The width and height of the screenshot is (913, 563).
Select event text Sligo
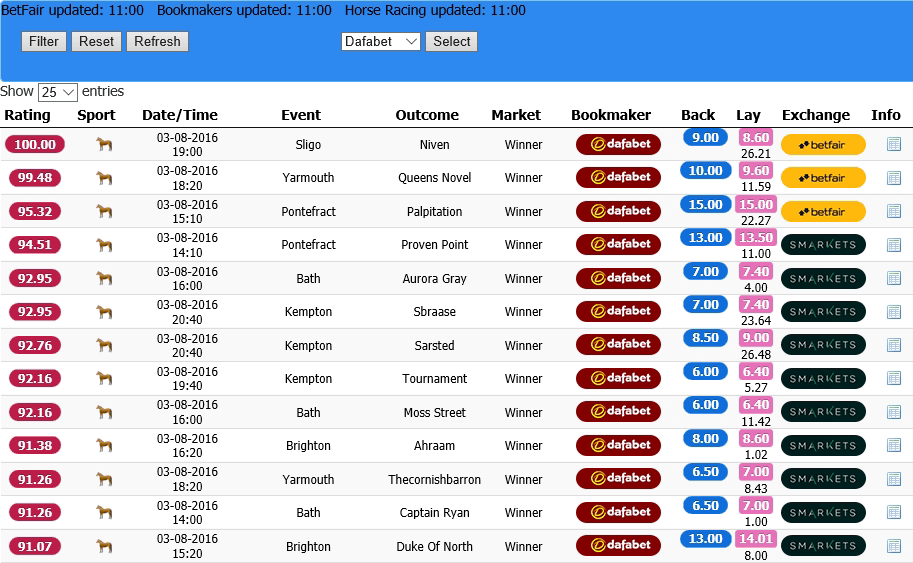(308, 144)
